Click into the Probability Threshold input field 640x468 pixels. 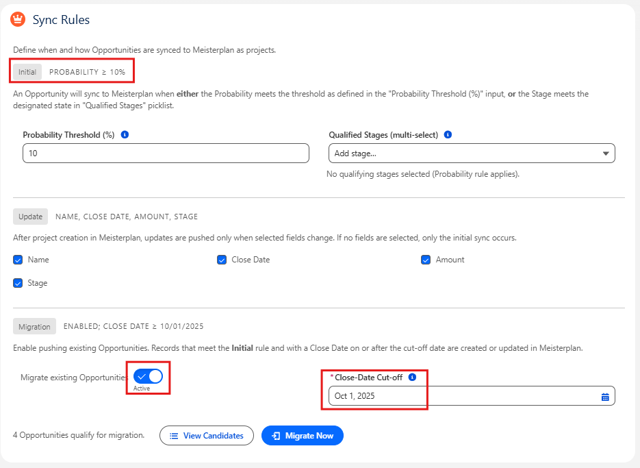tap(166, 153)
